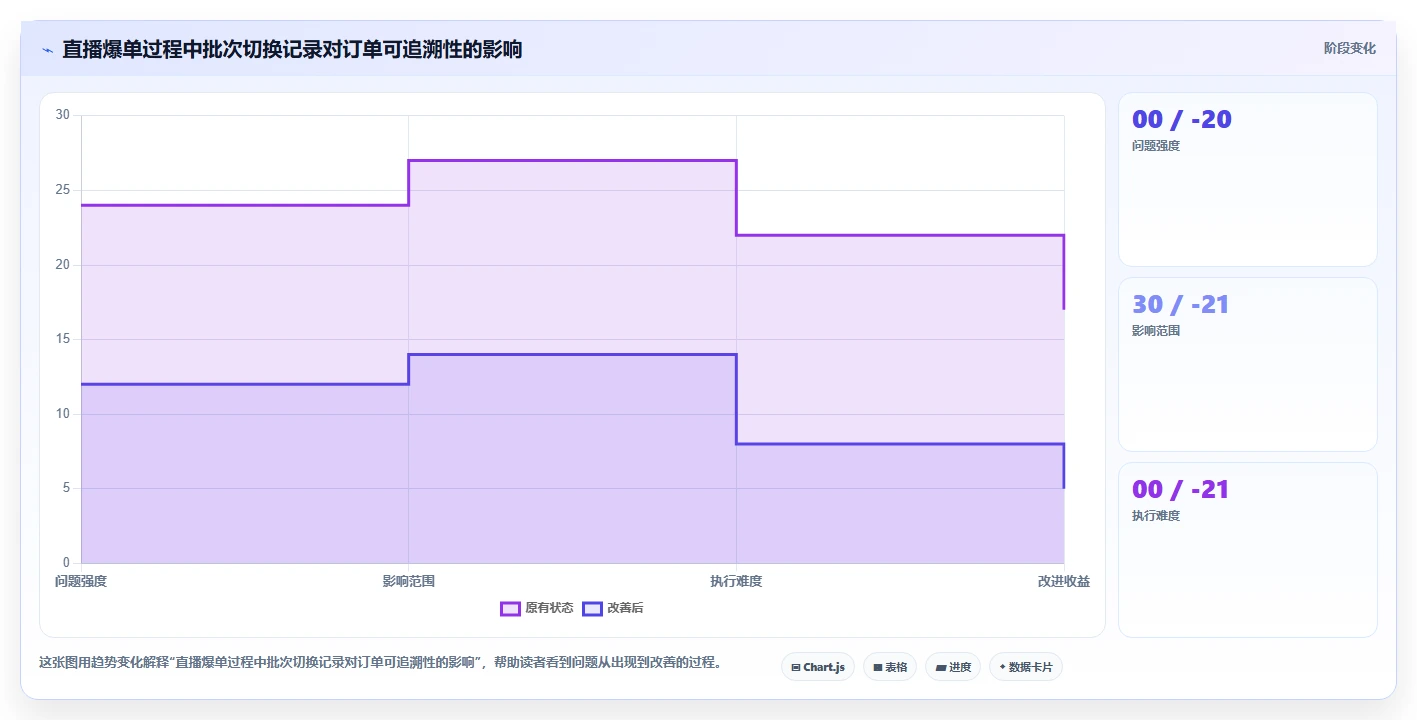The image size is (1417, 720).
Task: Click the description paragraph below the chart
Action: pos(380,662)
